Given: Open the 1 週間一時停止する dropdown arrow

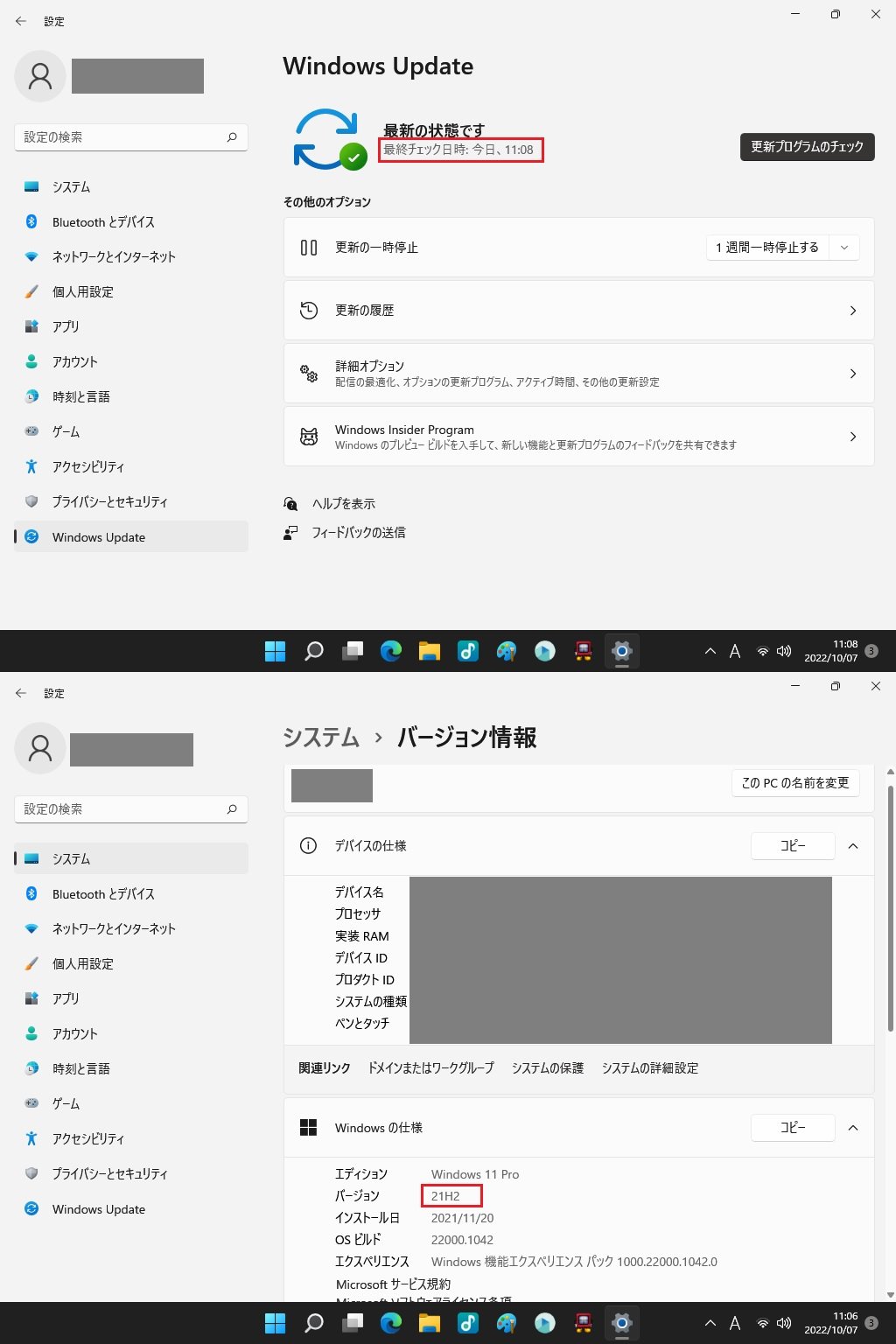Looking at the screenshot, I should pos(844,248).
